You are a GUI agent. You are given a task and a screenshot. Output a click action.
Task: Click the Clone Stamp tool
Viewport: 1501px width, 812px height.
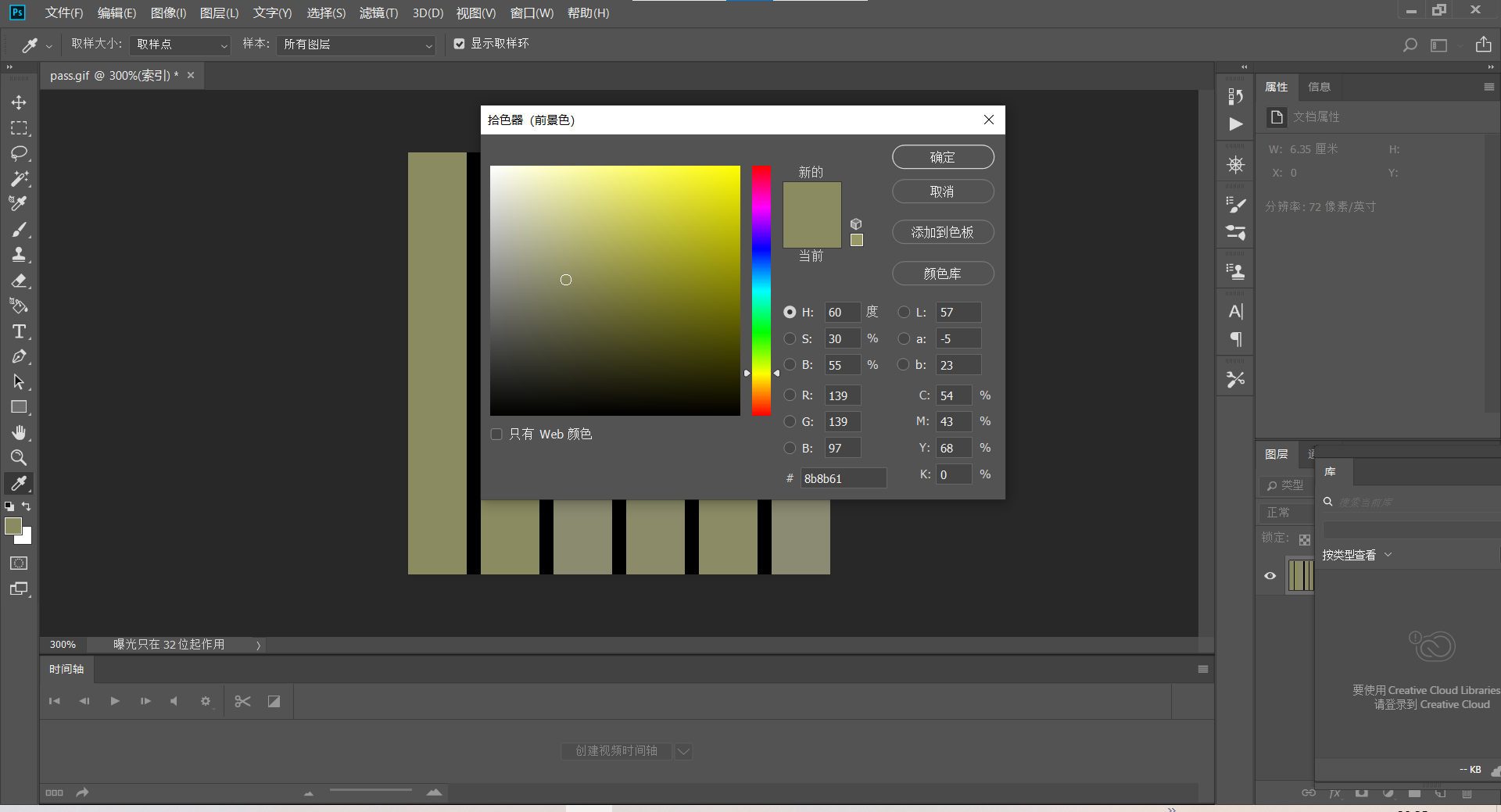(x=19, y=255)
